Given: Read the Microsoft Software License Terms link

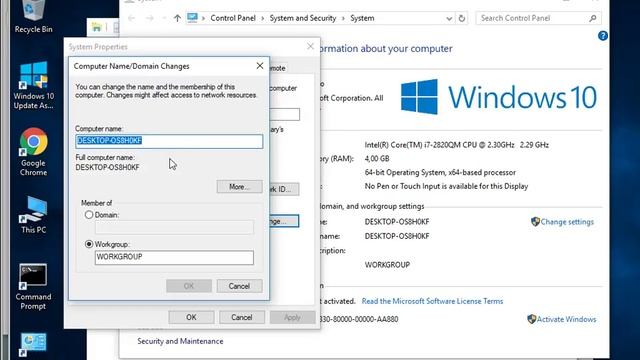Looking at the screenshot, I should pyautogui.click(x=432, y=301).
